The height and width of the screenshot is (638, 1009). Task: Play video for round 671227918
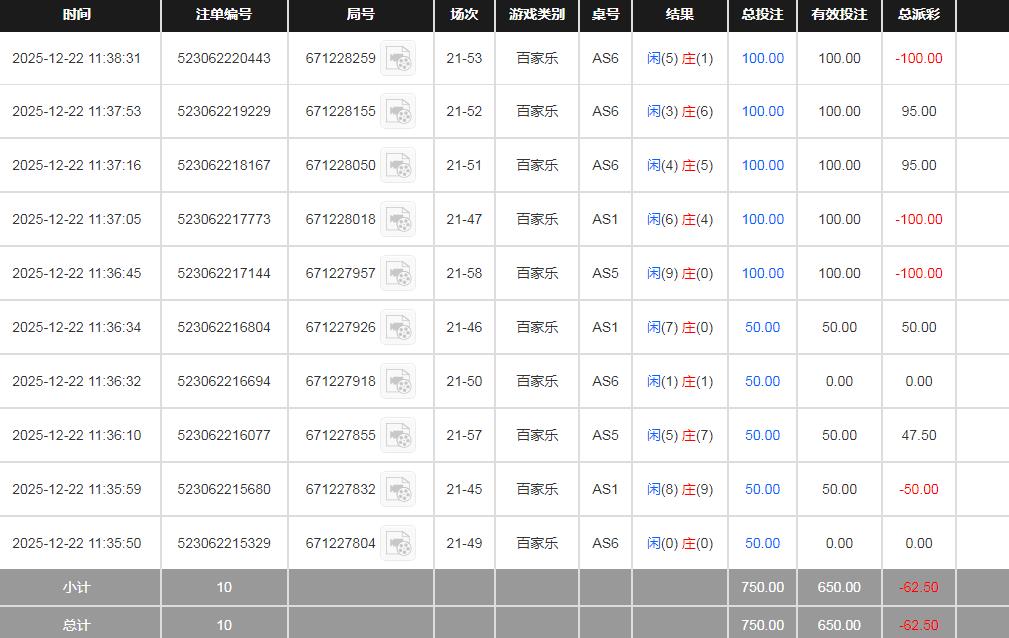399,382
